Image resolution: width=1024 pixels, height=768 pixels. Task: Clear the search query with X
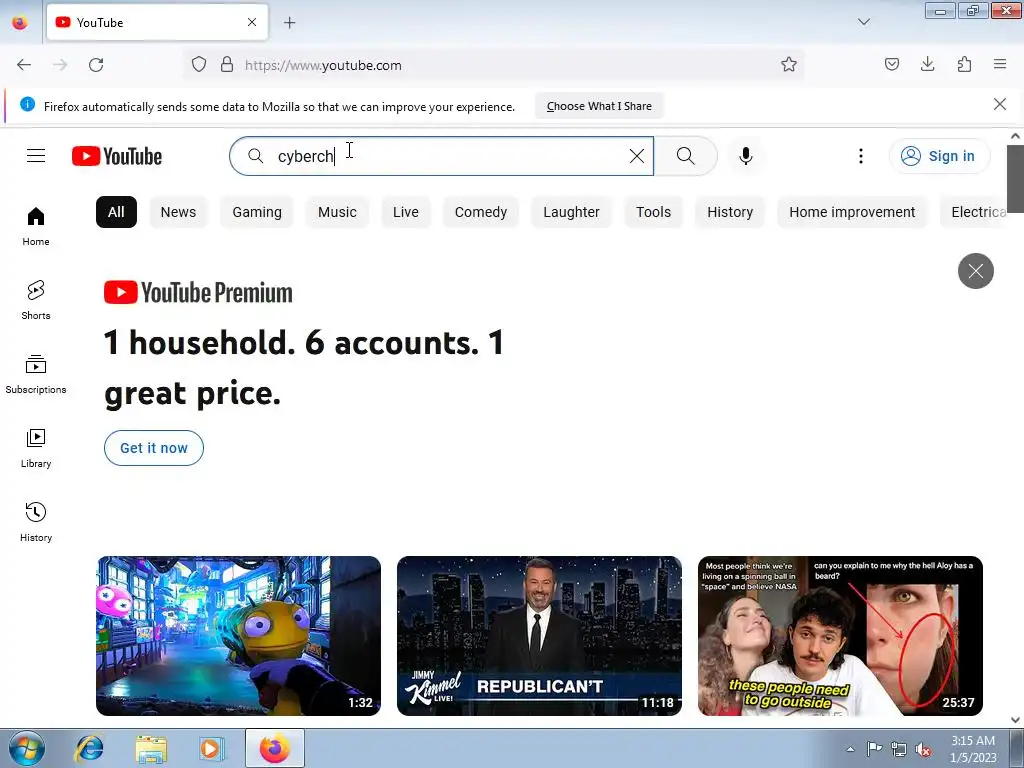[x=637, y=156]
